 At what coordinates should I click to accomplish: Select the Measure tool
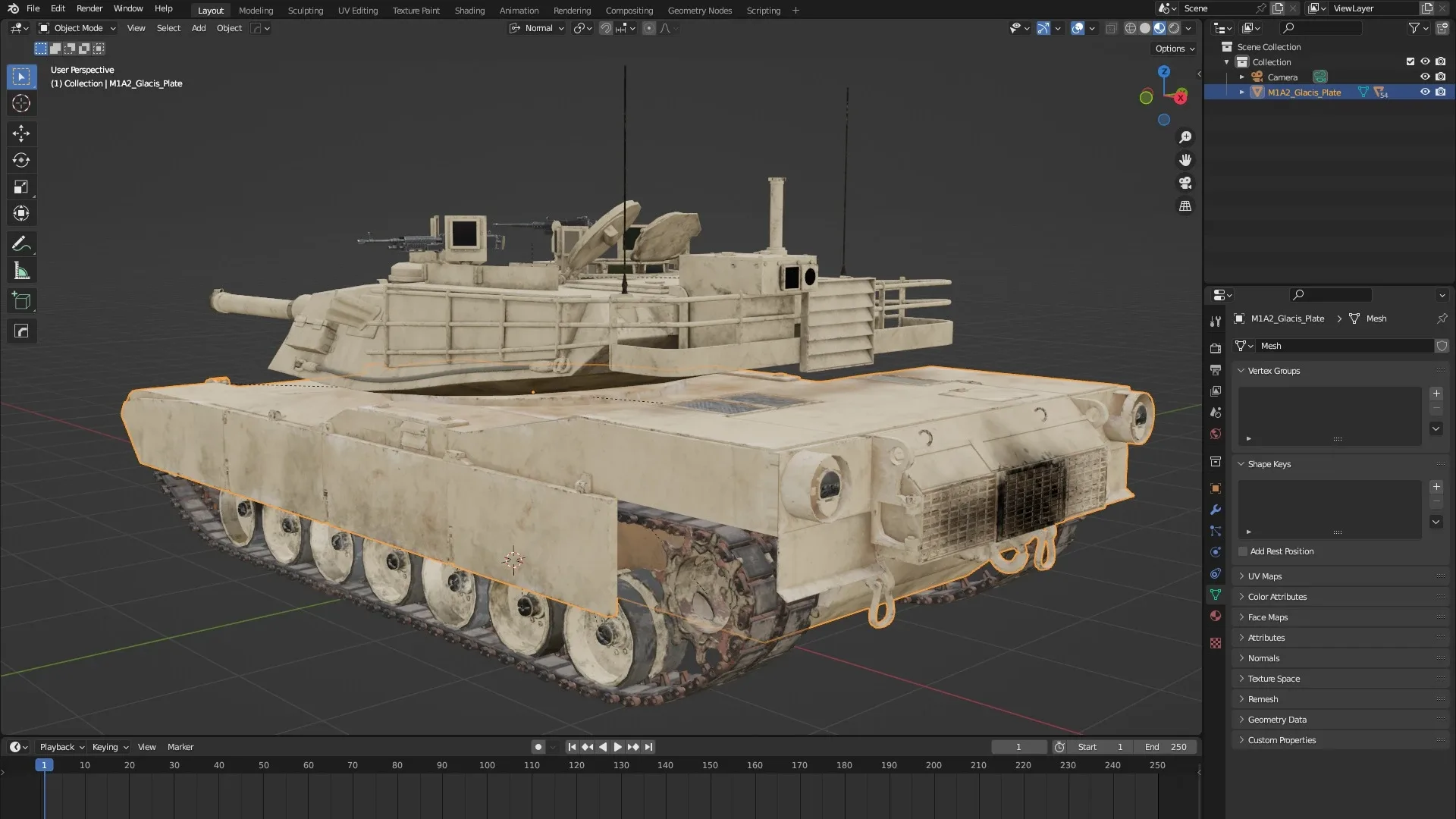(x=21, y=271)
